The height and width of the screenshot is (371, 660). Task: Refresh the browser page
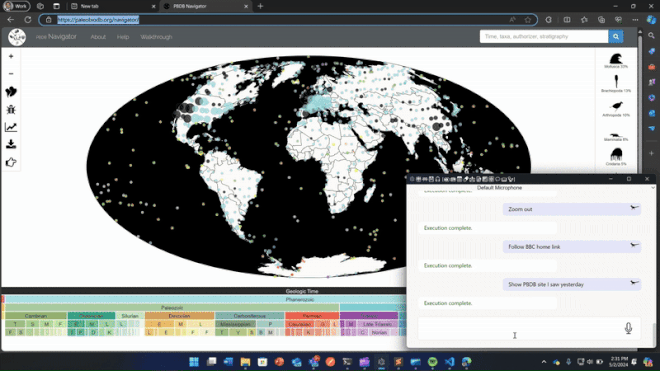point(28,20)
